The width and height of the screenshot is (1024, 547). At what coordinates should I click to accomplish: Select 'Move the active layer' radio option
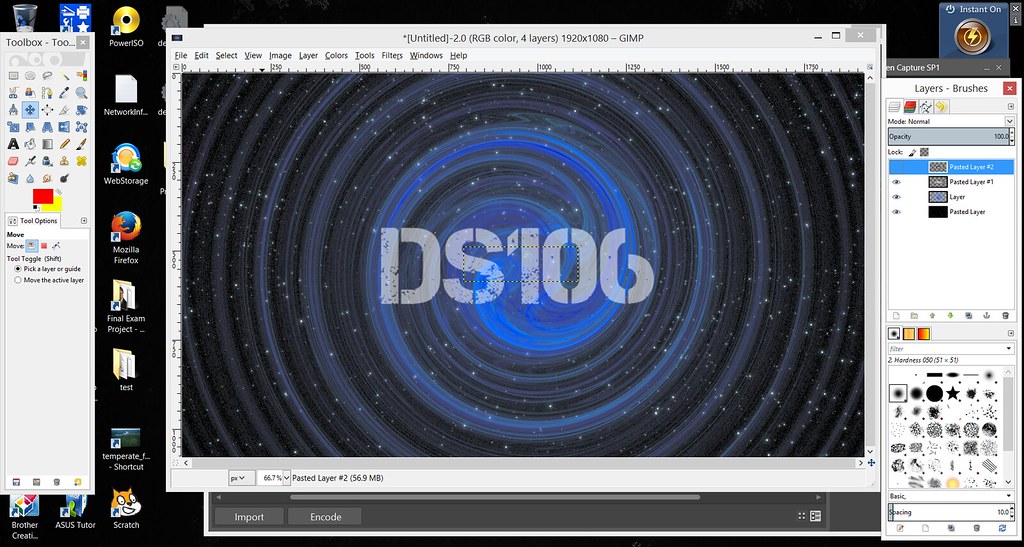pyautogui.click(x=18, y=280)
